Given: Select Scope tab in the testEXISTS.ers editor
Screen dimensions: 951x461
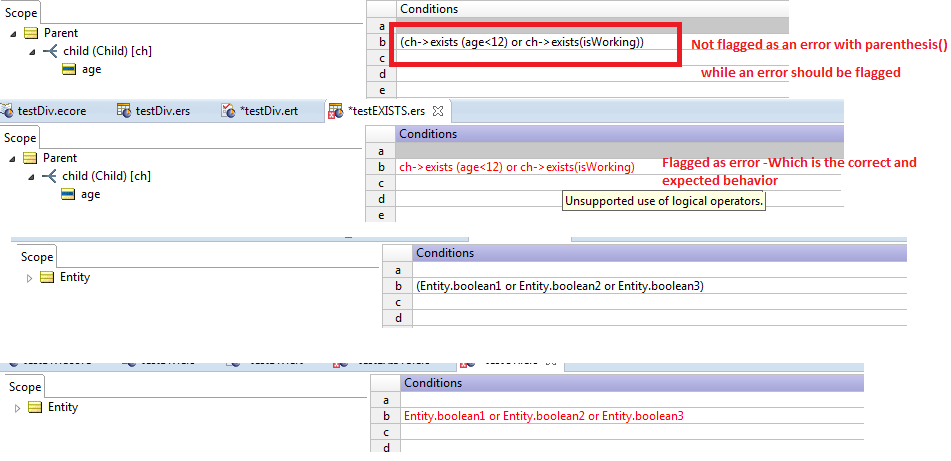Looking at the screenshot, I should (x=20, y=138).
